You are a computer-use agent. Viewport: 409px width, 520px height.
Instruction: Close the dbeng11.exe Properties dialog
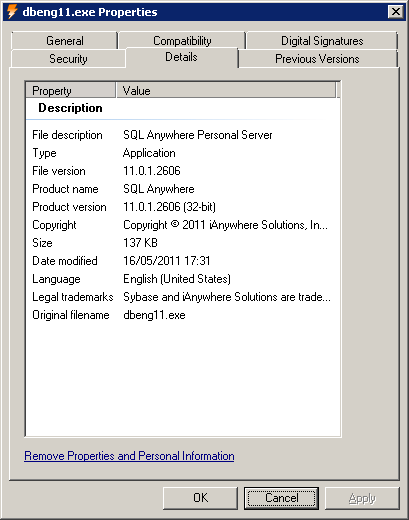(396, 12)
